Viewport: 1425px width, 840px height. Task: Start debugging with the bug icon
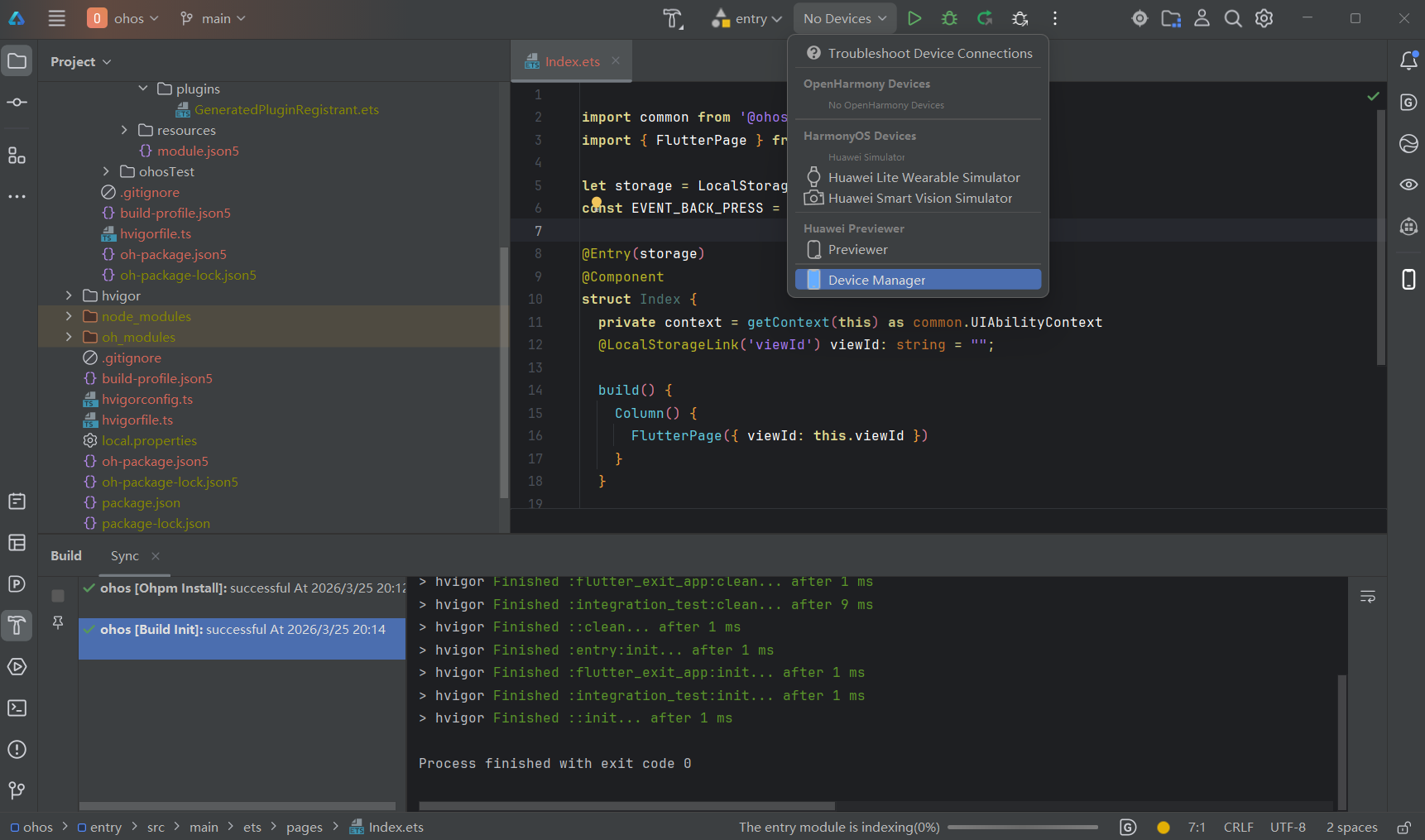pyautogui.click(x=949, y=18)
